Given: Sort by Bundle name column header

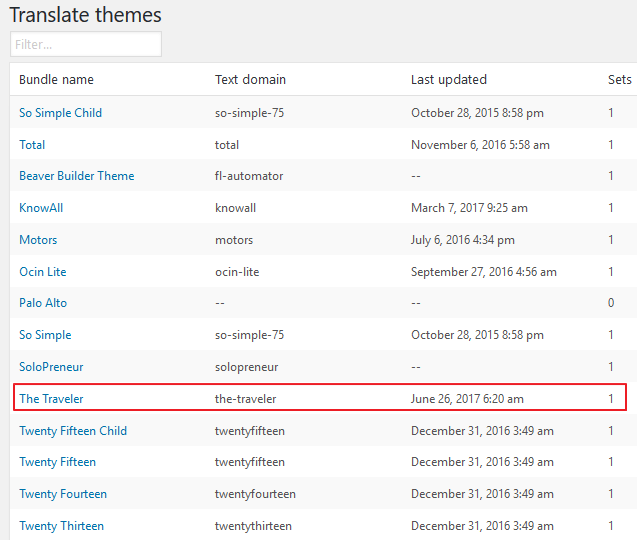Looking at the screenshot, I should (x=56, y=79).
